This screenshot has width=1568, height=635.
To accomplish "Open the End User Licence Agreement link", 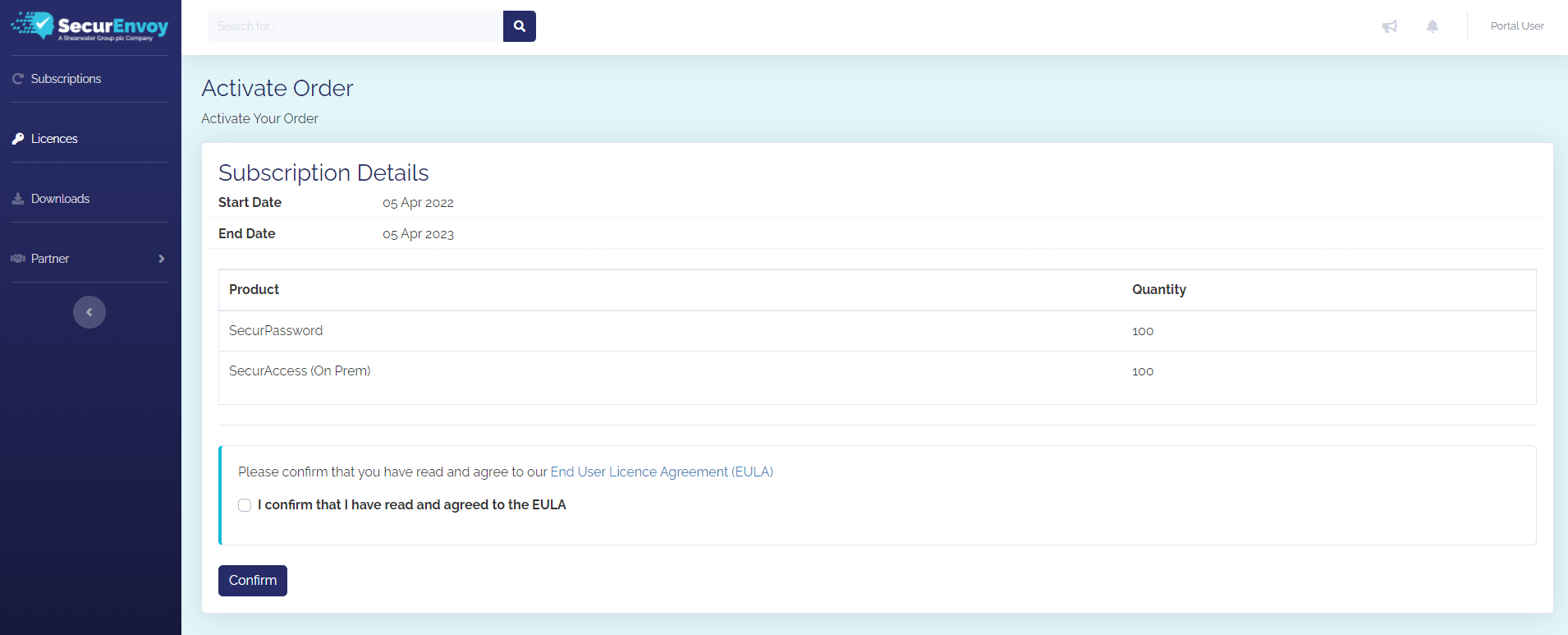I will click(662, 472).
